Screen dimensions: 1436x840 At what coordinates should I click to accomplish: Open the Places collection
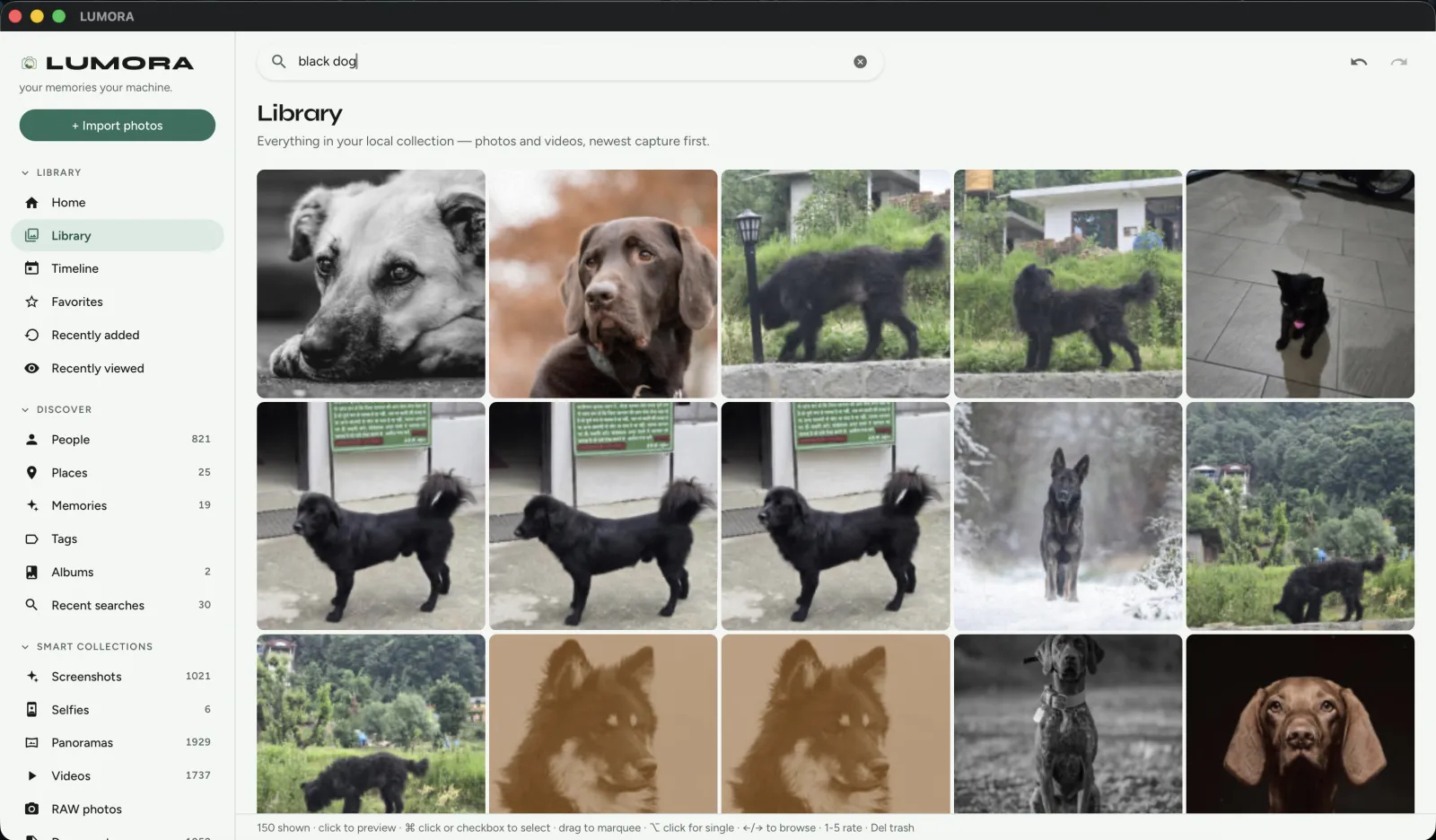coord(118,473)
